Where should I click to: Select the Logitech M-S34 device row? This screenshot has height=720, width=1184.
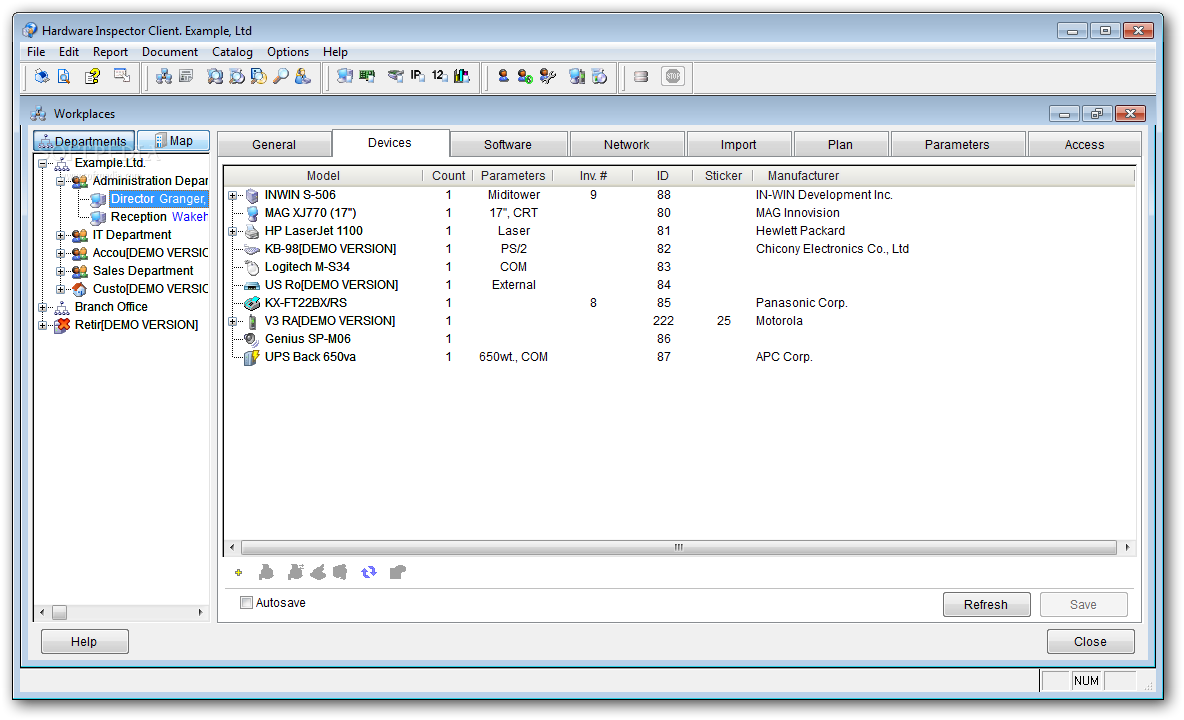click(307, 267)
